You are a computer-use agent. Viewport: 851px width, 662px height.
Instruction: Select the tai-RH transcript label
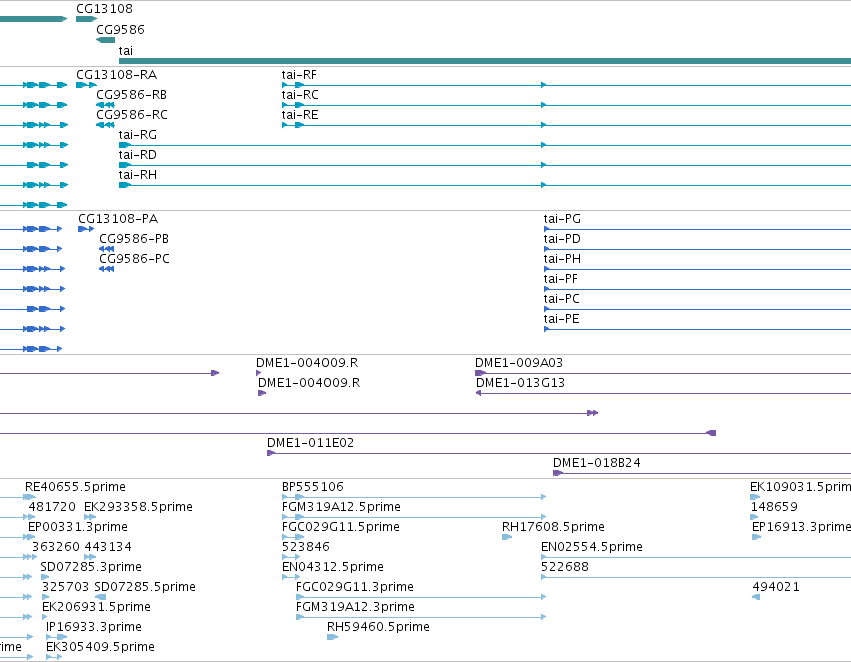click(x=138, y=175)
